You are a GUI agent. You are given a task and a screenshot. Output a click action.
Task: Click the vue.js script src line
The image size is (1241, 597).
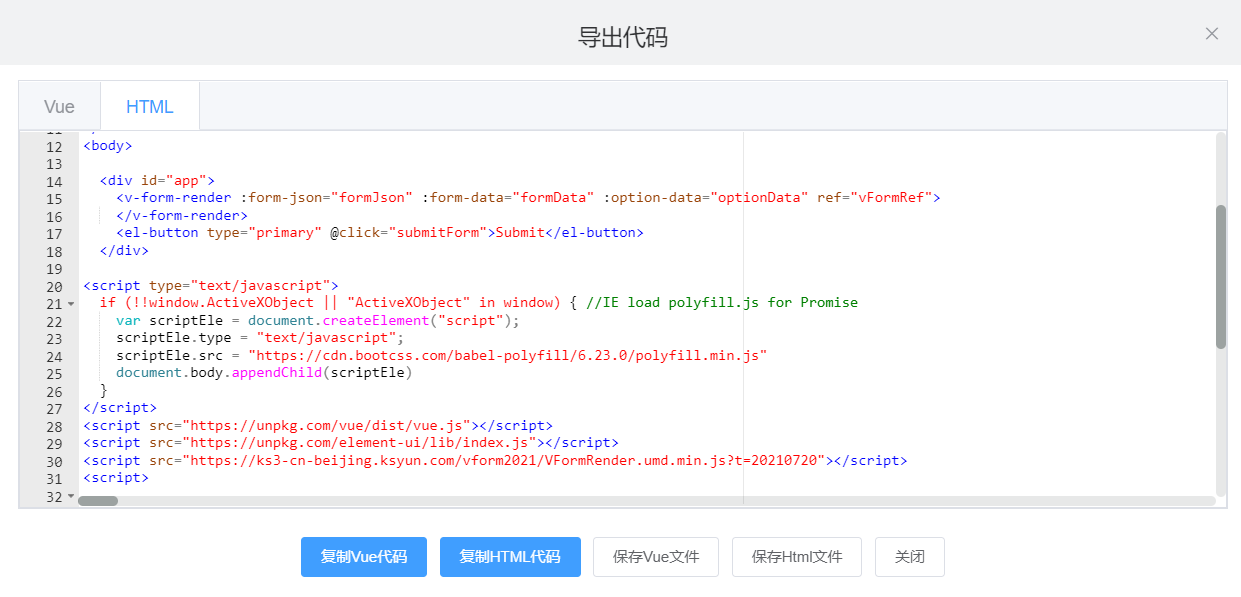[318, 425]
